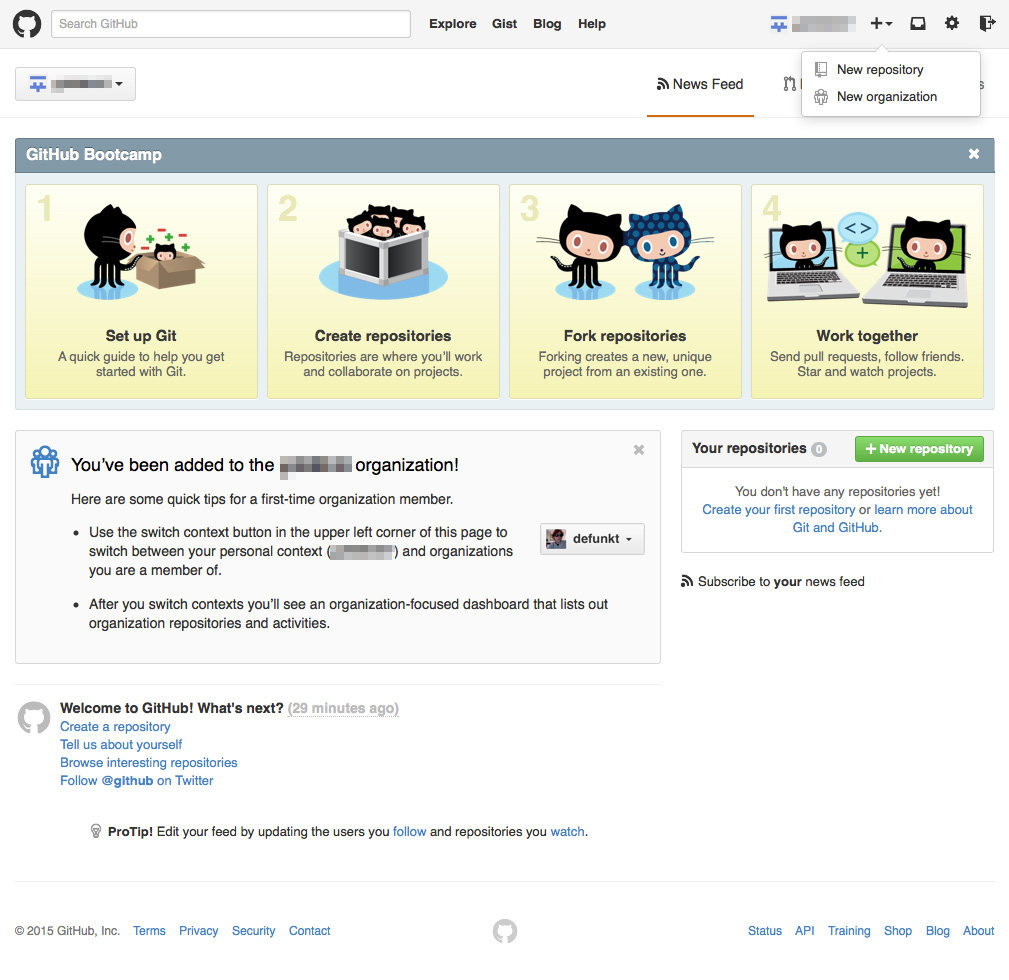Click in the Search GitHub field
The image size is (1009, 980).
click(x=231, y=24)
